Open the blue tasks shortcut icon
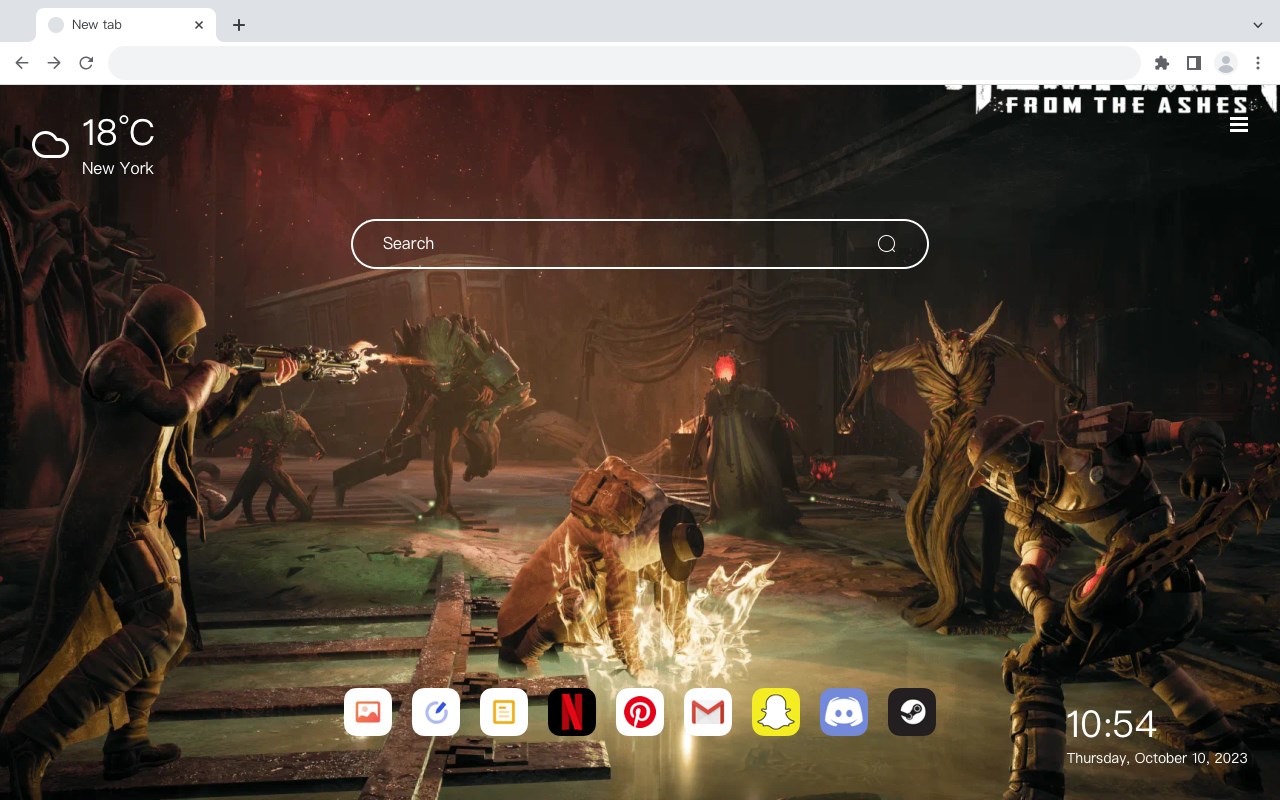Image resolution: width=1280 pixels, height=800 pixels. point(436,712)
